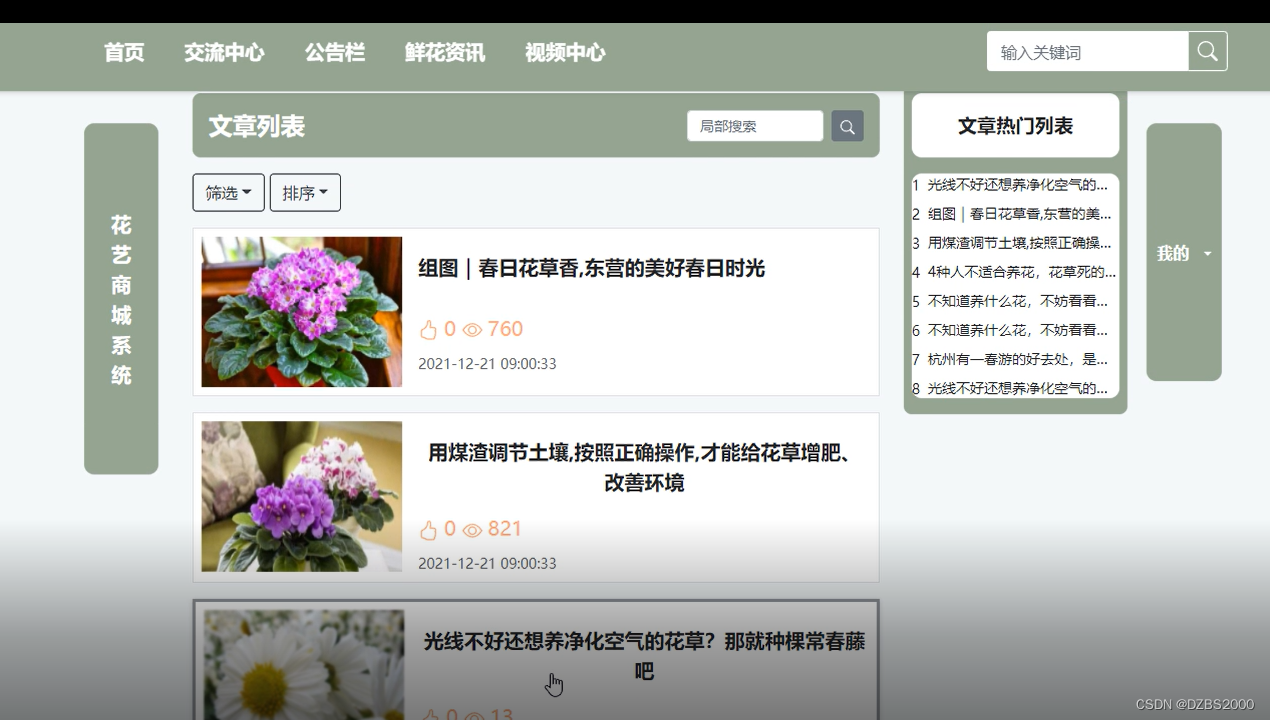The width and height of the screenshot is (1270, 720).
Task: Click the purple violet thumbnail of first article
Action: 301,312
